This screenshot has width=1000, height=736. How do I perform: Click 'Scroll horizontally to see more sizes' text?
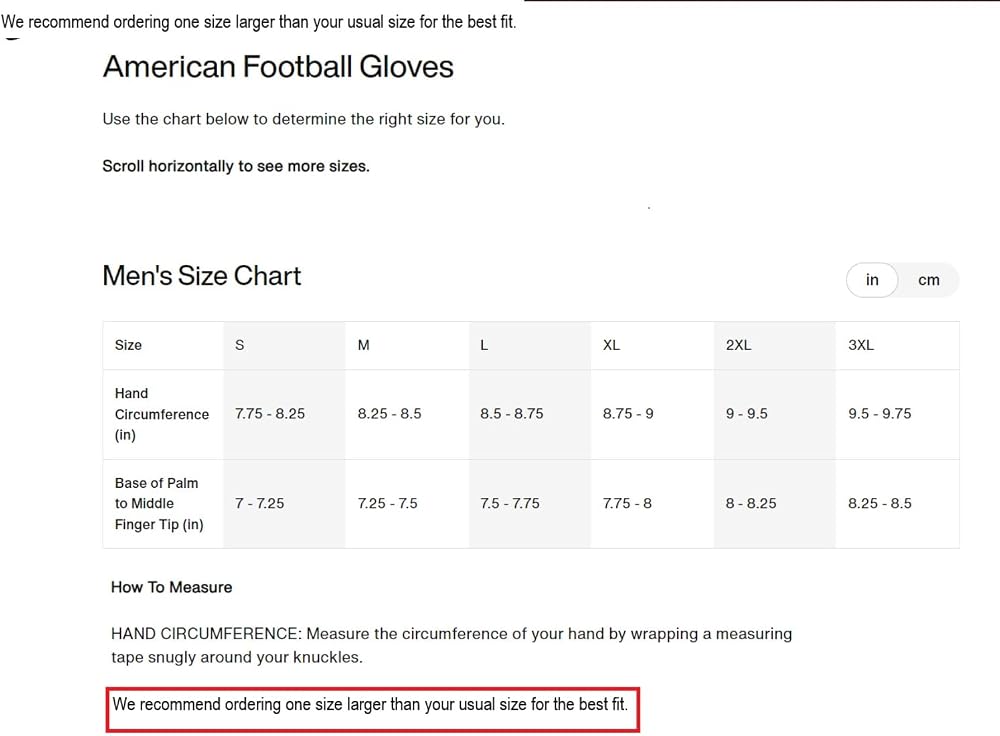(236, 166)
